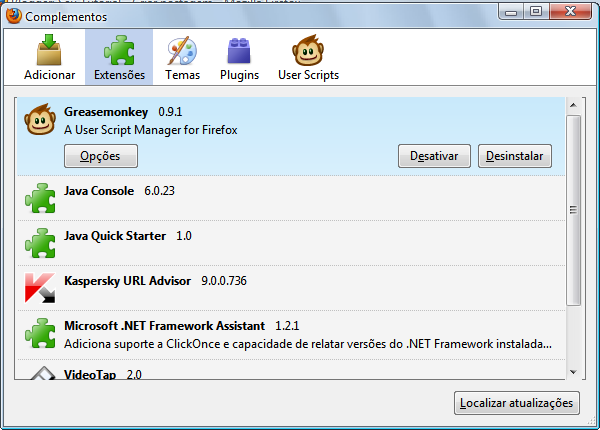Switch to the Adicionar tab label
Screen dimensions: 600x430
(x=49, y=75)
